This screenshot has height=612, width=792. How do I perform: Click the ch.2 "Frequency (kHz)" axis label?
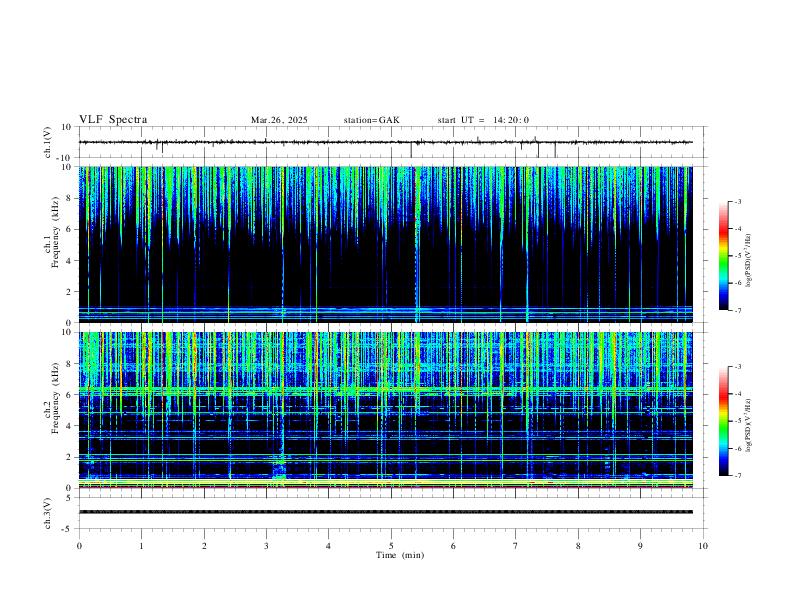click(x=56, y=397)
